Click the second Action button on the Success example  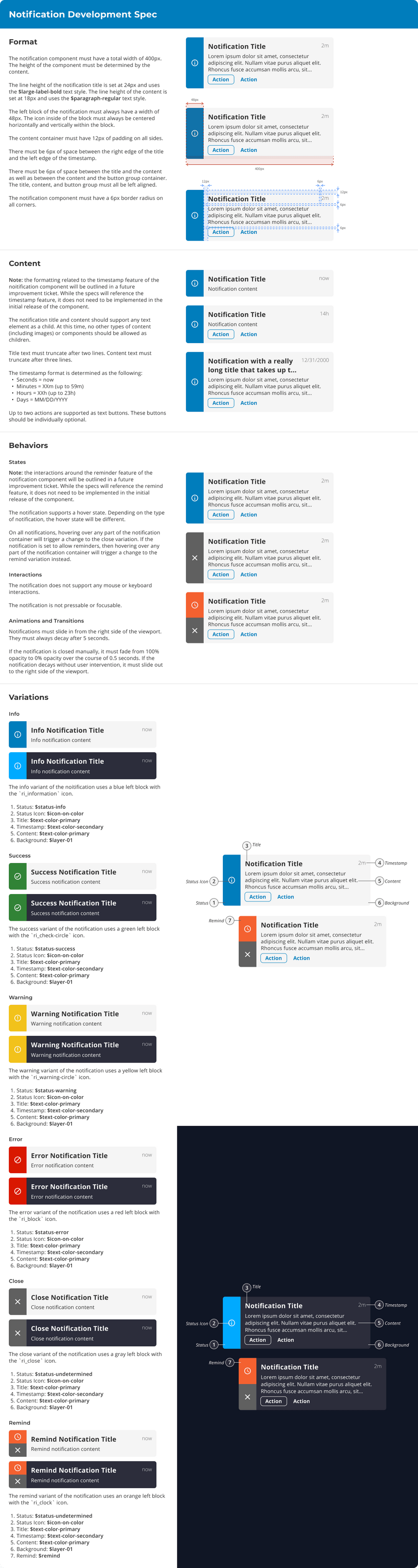[x=286, y=897]
